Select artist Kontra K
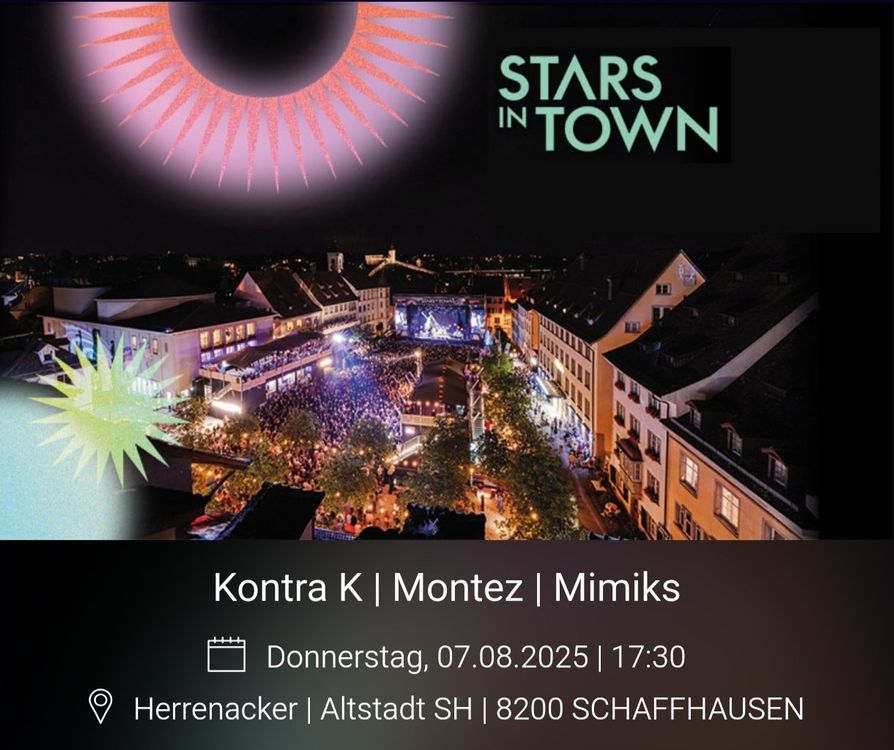Viewport: 894px width, 750px height. 288,587
